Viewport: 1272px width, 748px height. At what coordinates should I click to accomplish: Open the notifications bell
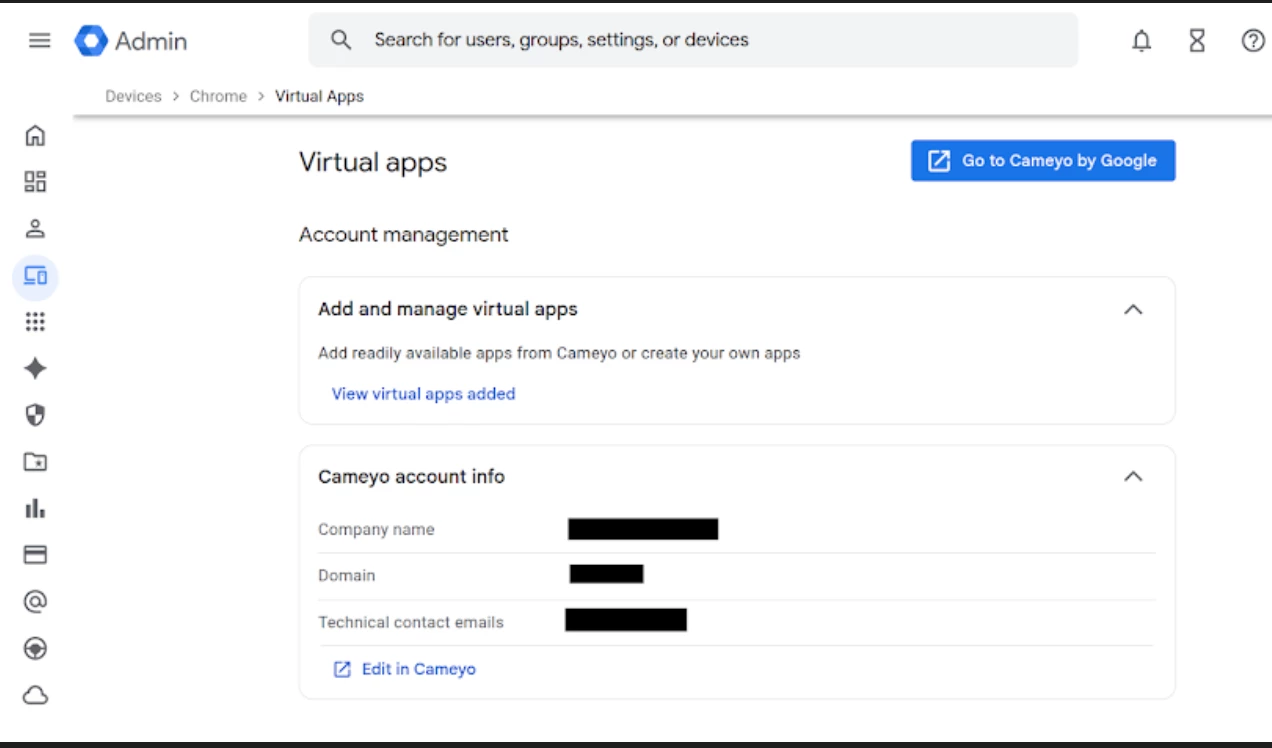point(1141,40)
